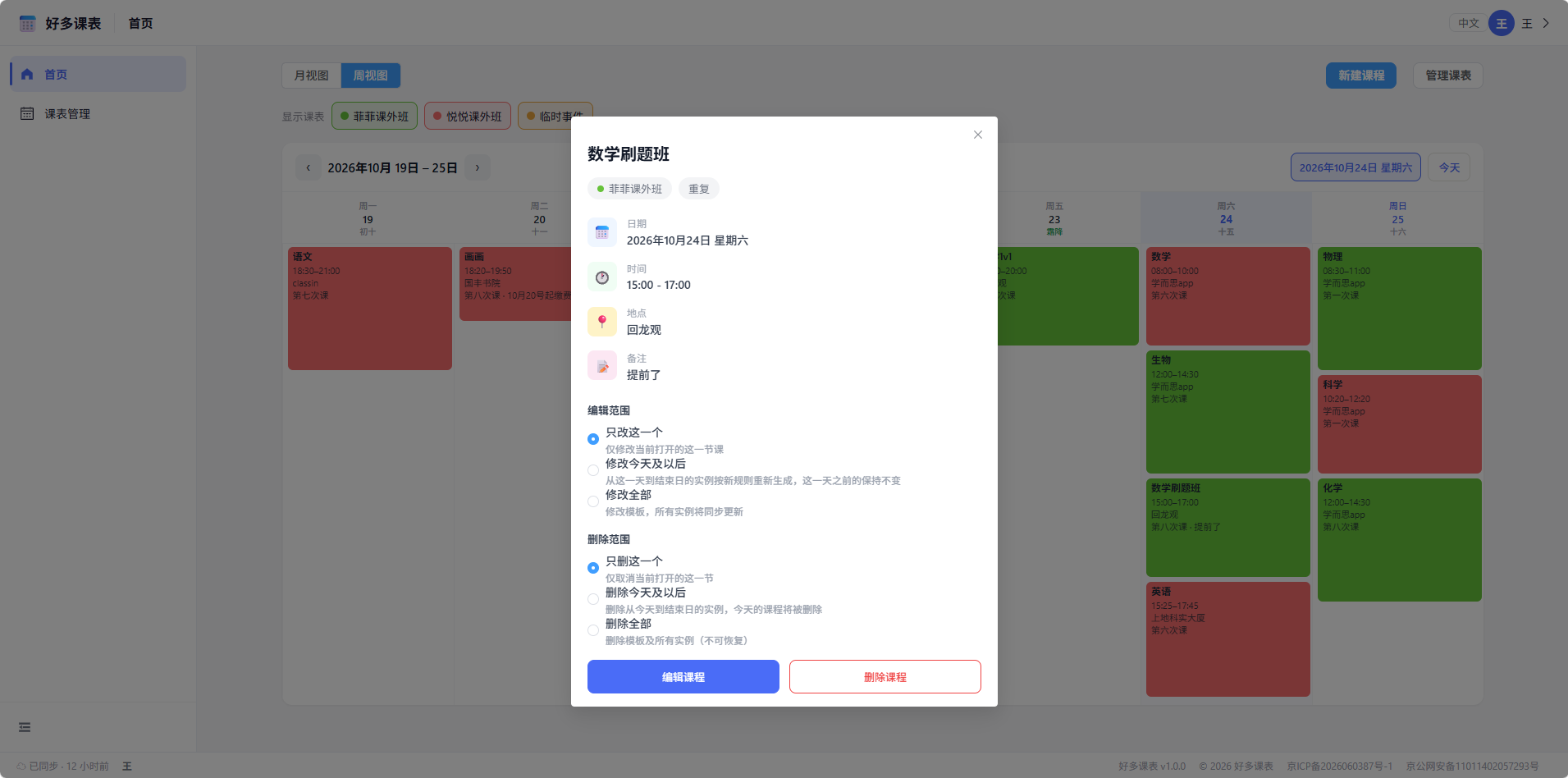Open 首页 in the sidebar
This screenshot has height=778, width=1568.
pyautogui.click(x=98, y=74)
